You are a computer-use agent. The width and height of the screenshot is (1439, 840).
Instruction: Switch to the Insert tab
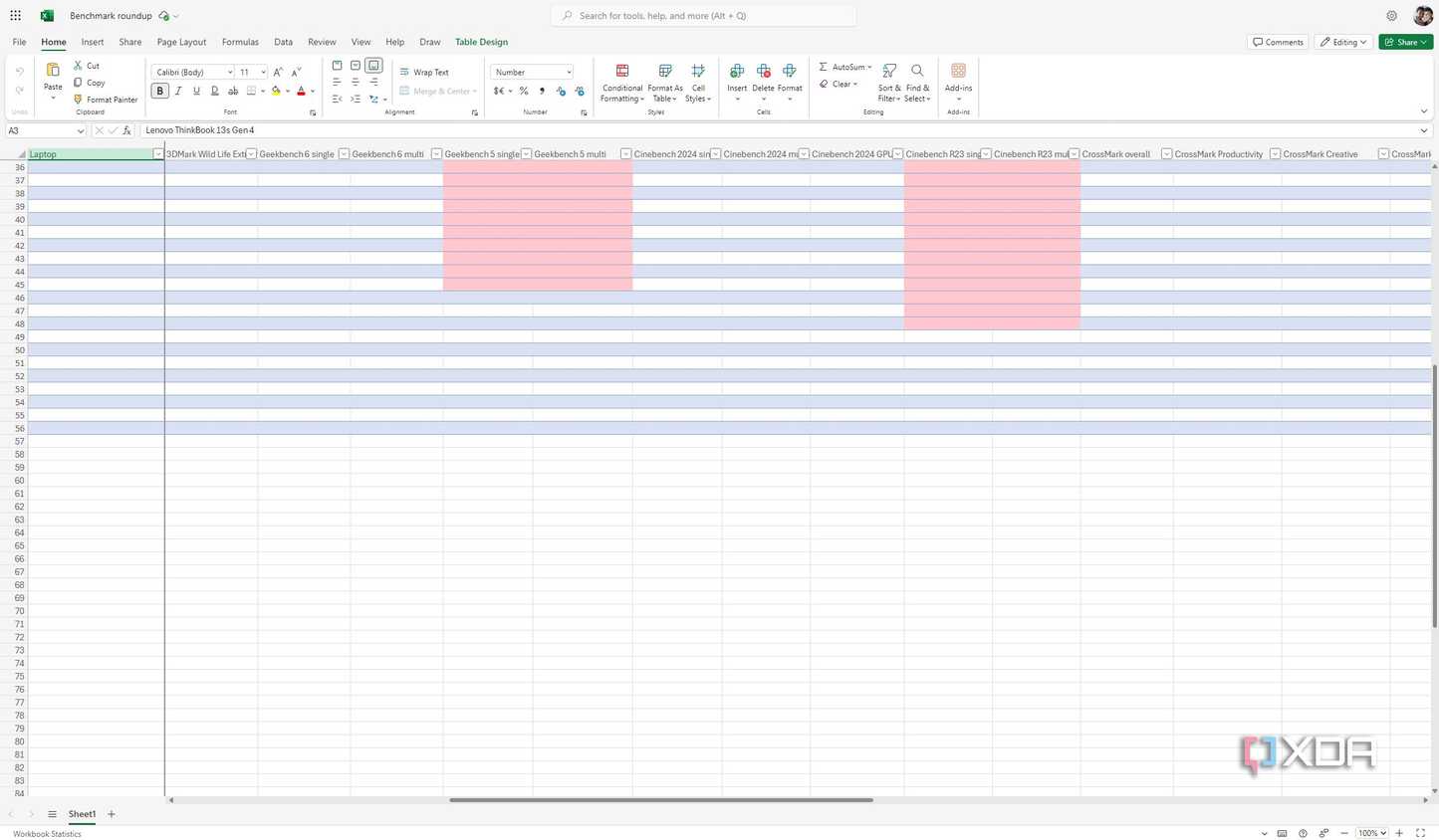point(93,42)
